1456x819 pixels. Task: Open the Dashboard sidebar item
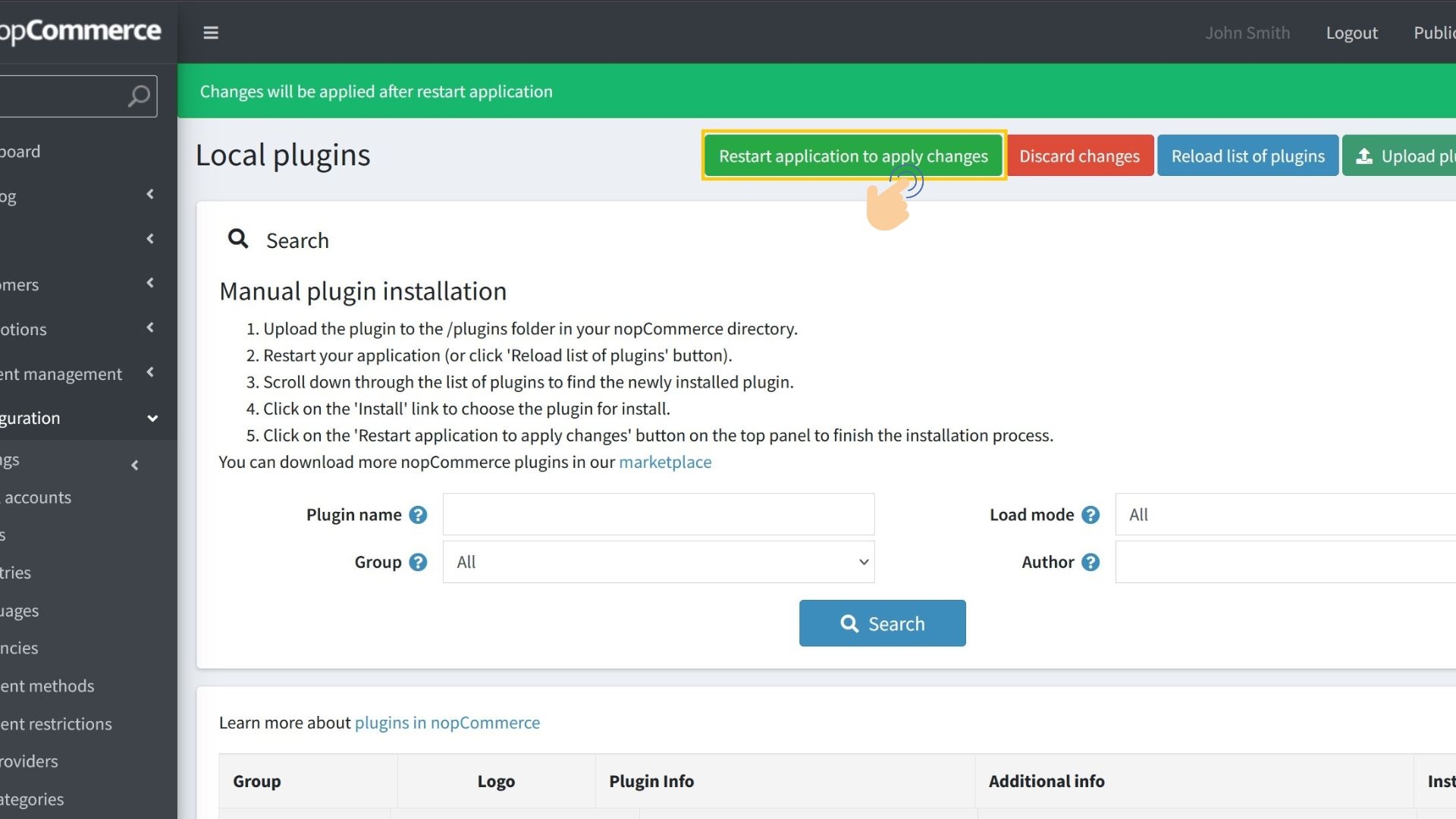(x=20, y=151)
